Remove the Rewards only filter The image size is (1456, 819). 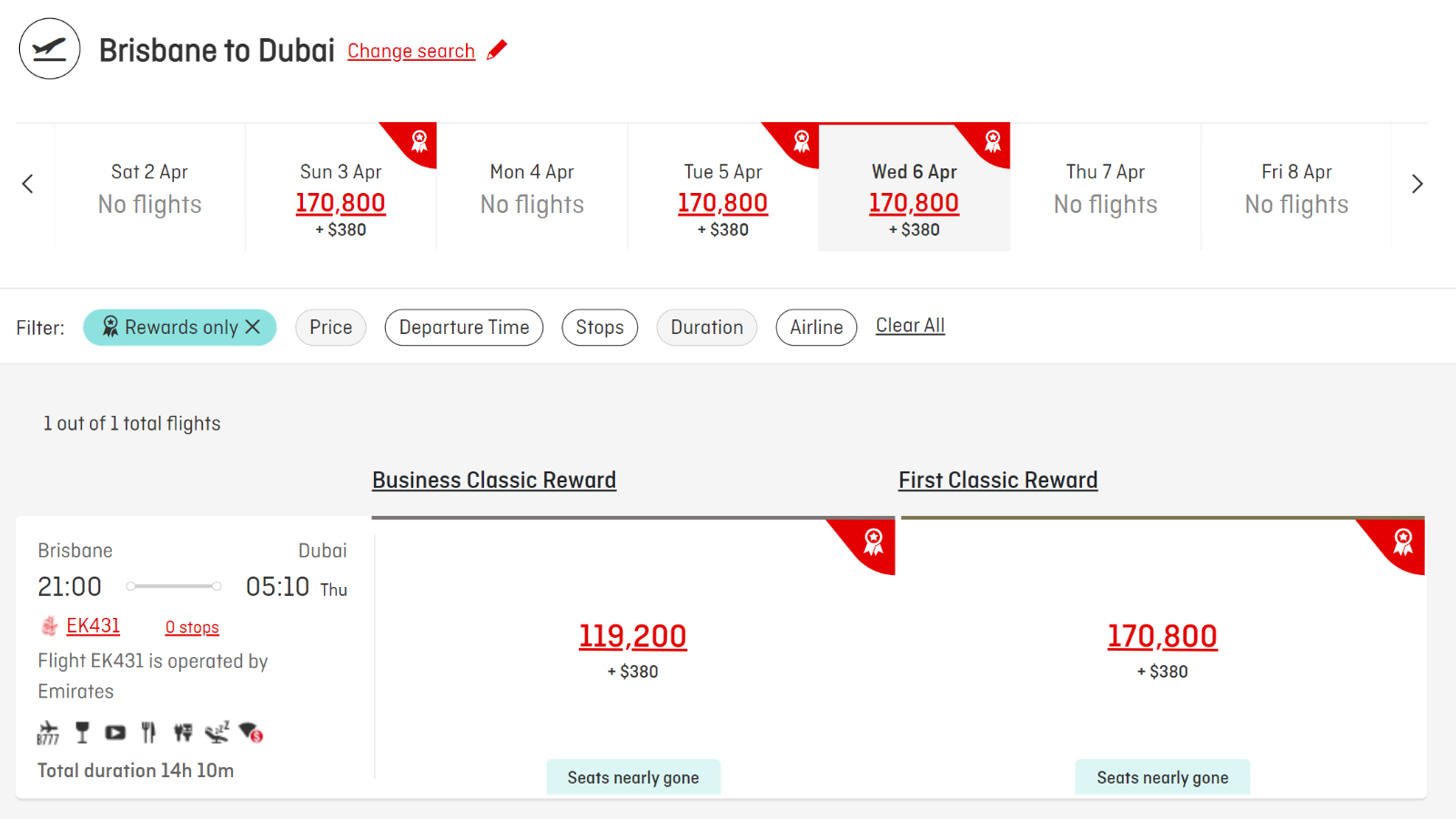(x=253, y=327)
